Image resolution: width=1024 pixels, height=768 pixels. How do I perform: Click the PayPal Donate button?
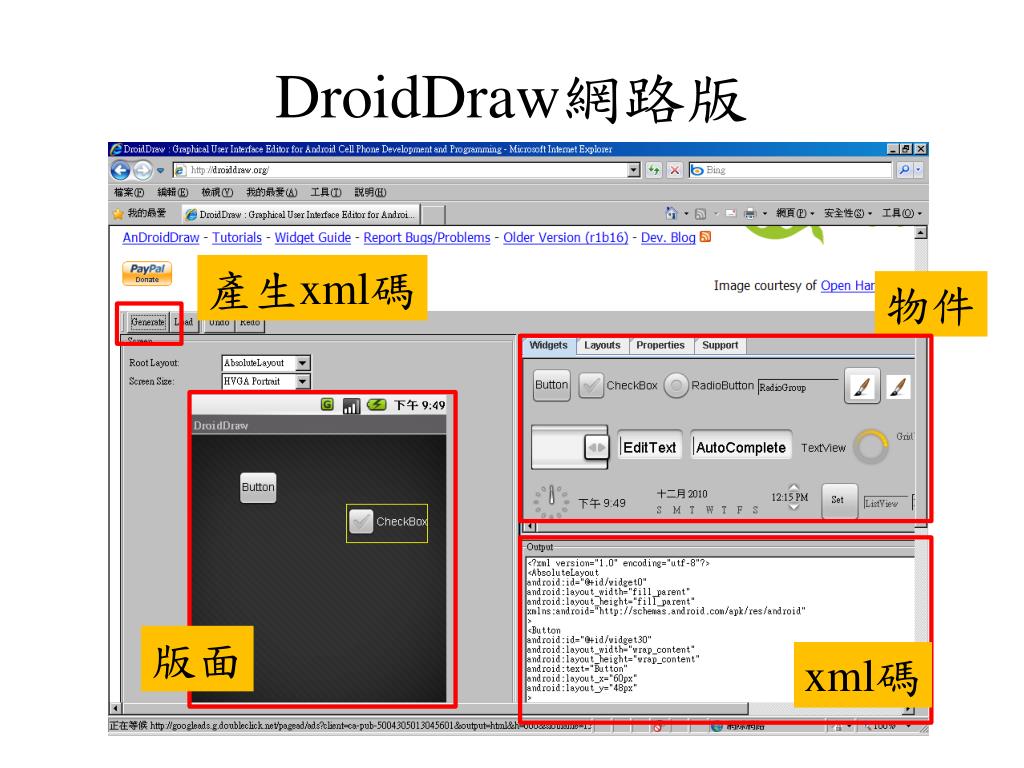(147, 273)
